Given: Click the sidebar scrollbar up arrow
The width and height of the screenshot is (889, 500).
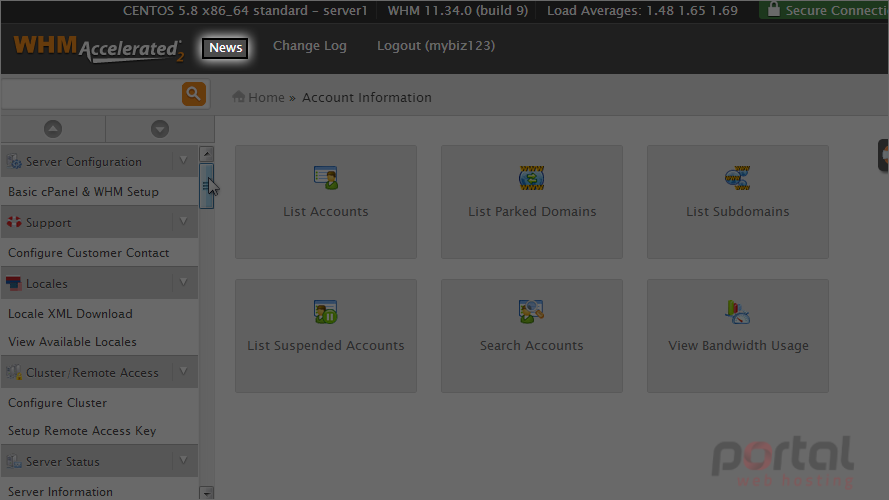Looking at the screenshot, I should (207, 154).
